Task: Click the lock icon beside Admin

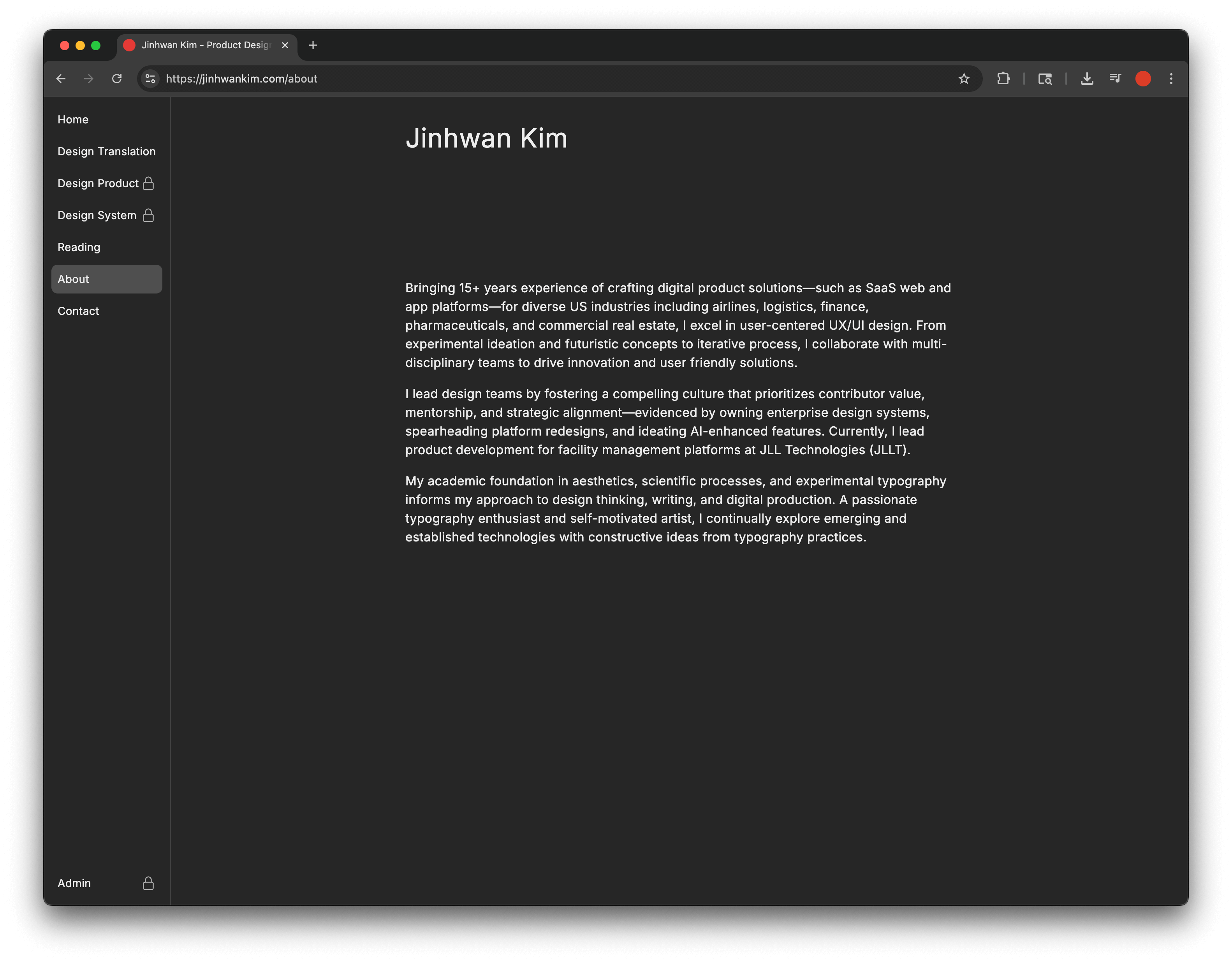Action: [x=148, y=883]
